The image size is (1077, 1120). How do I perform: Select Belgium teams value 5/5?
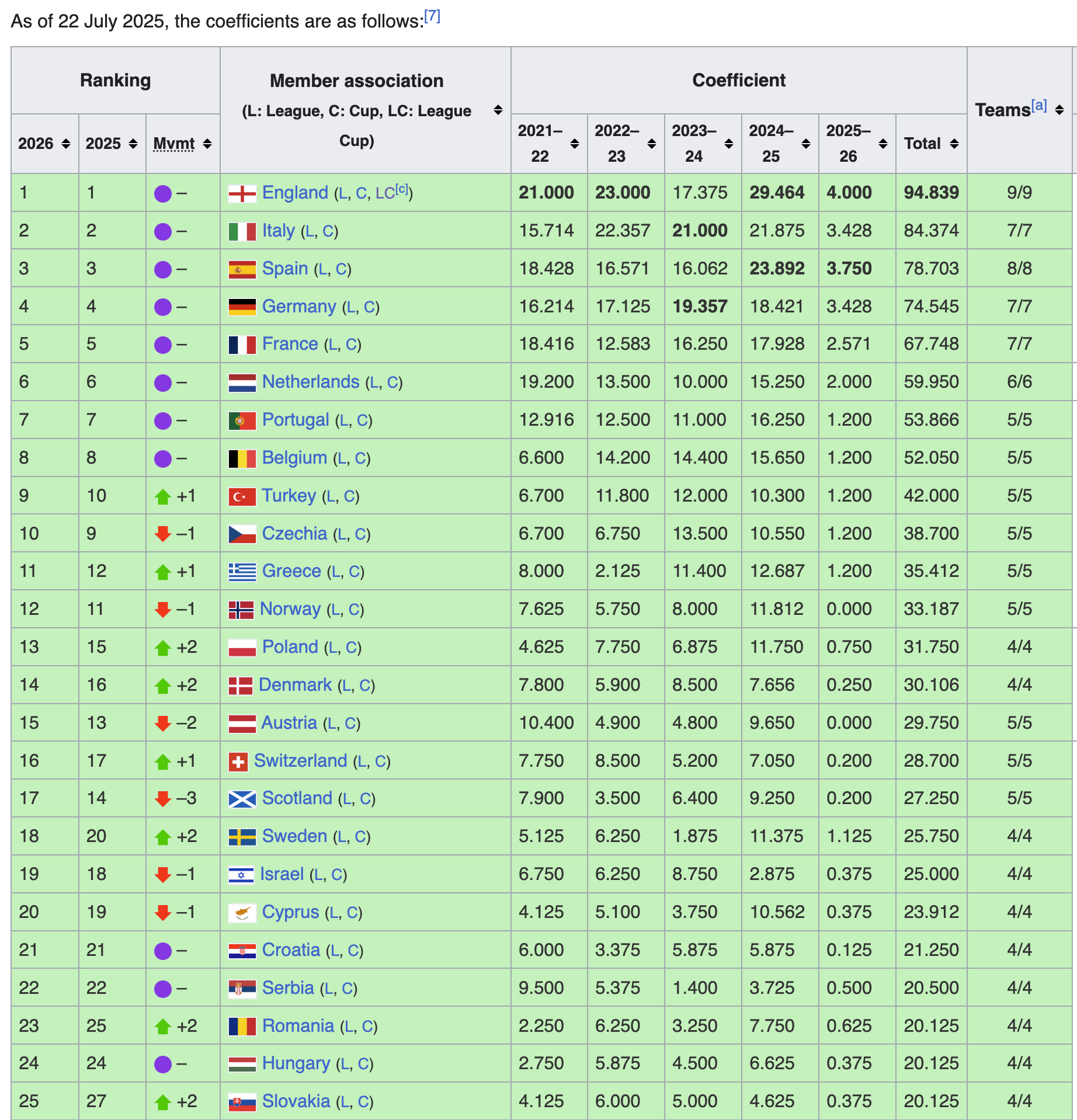coord(1019,458)
